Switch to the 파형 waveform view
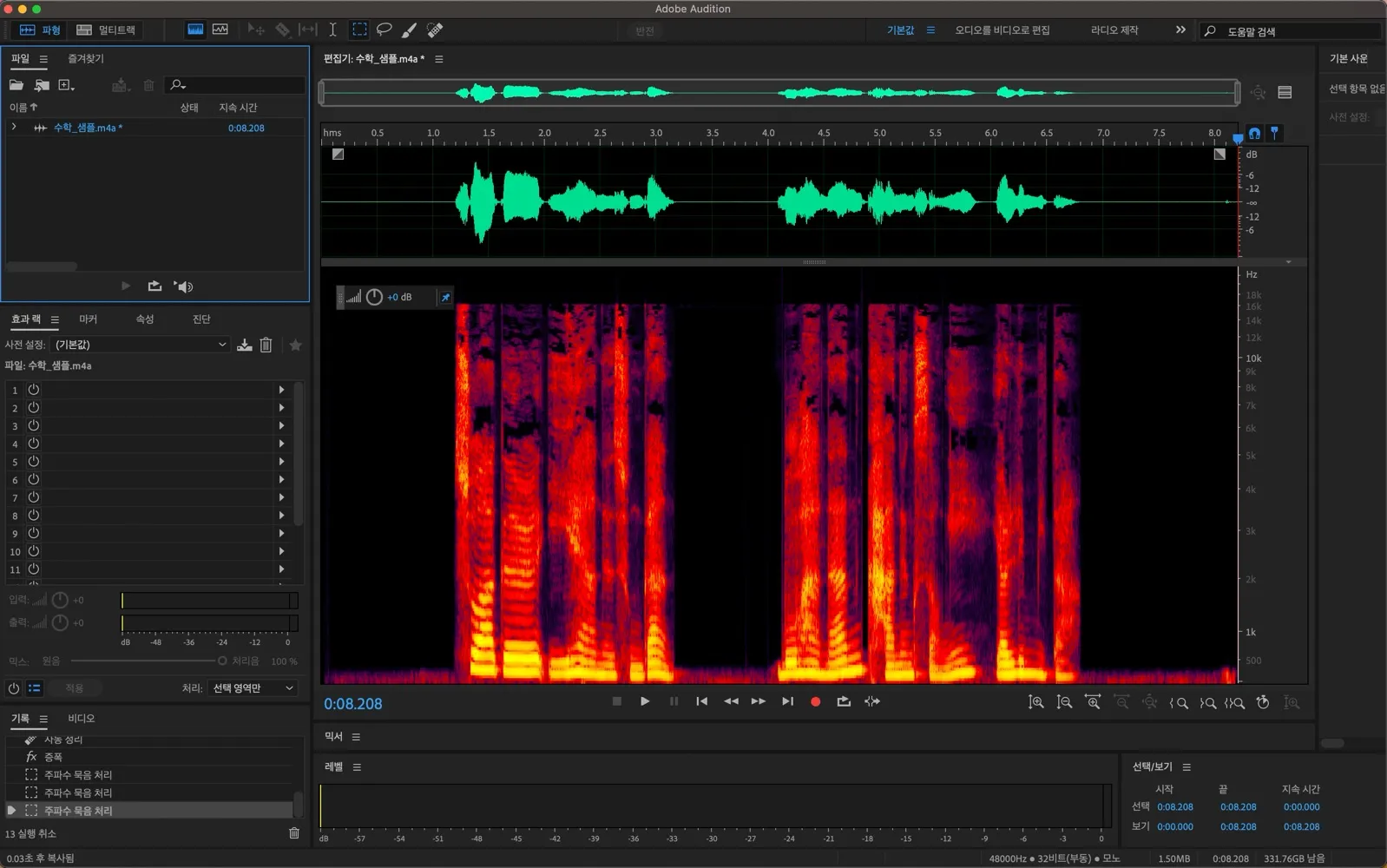This screenshot has height=868, width=1387. tap(40, 30)
